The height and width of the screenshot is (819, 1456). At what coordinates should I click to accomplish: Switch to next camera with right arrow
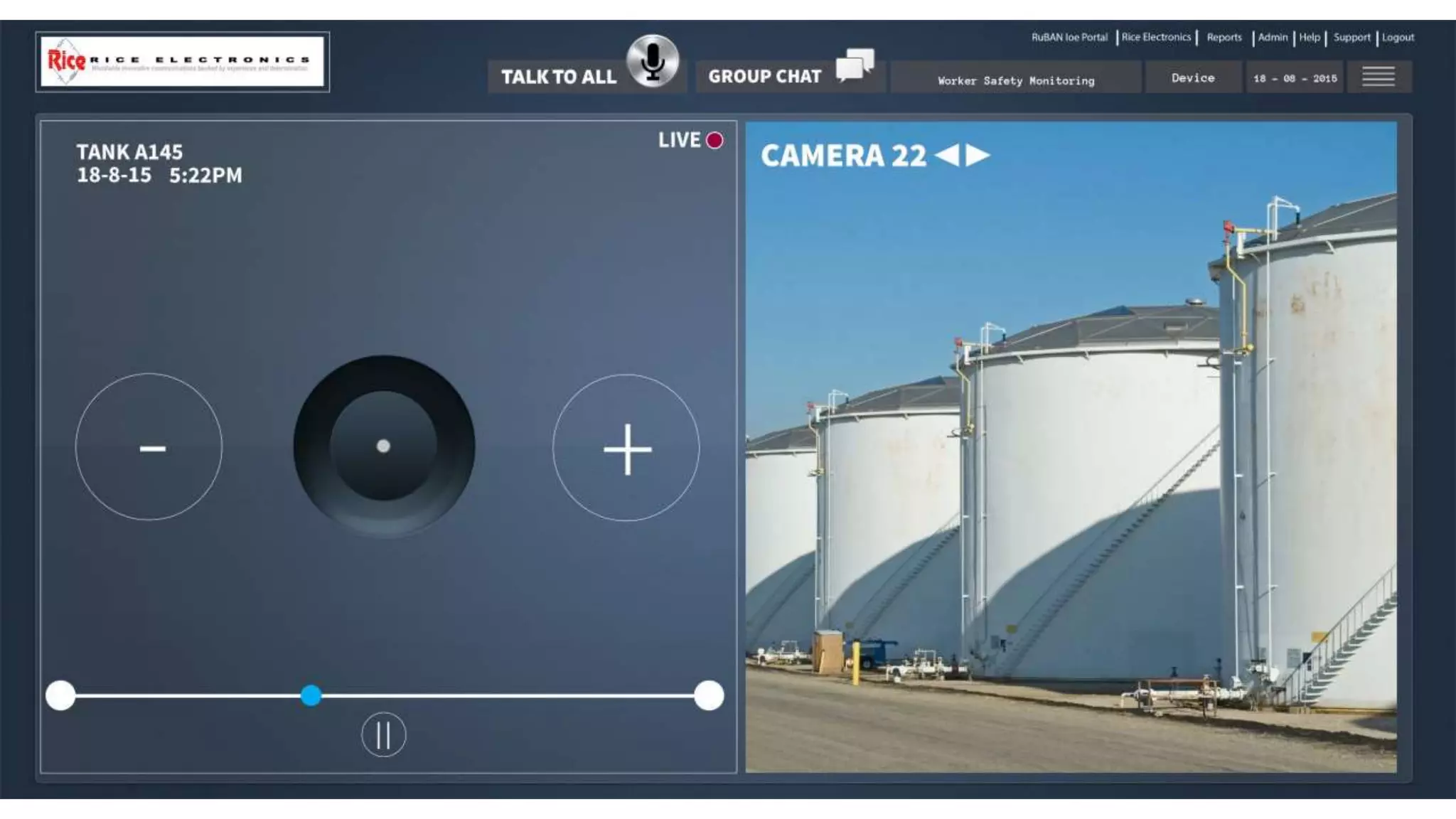point(978,155)
